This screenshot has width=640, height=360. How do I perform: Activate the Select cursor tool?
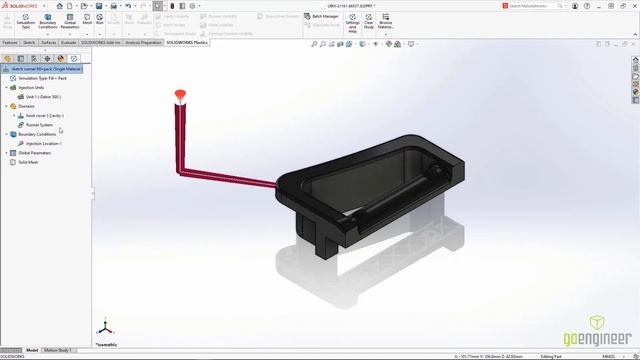(x=158, y=6)
